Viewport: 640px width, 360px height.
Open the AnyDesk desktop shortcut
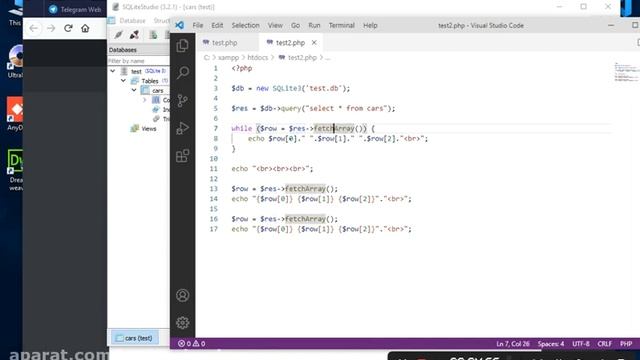15,114
